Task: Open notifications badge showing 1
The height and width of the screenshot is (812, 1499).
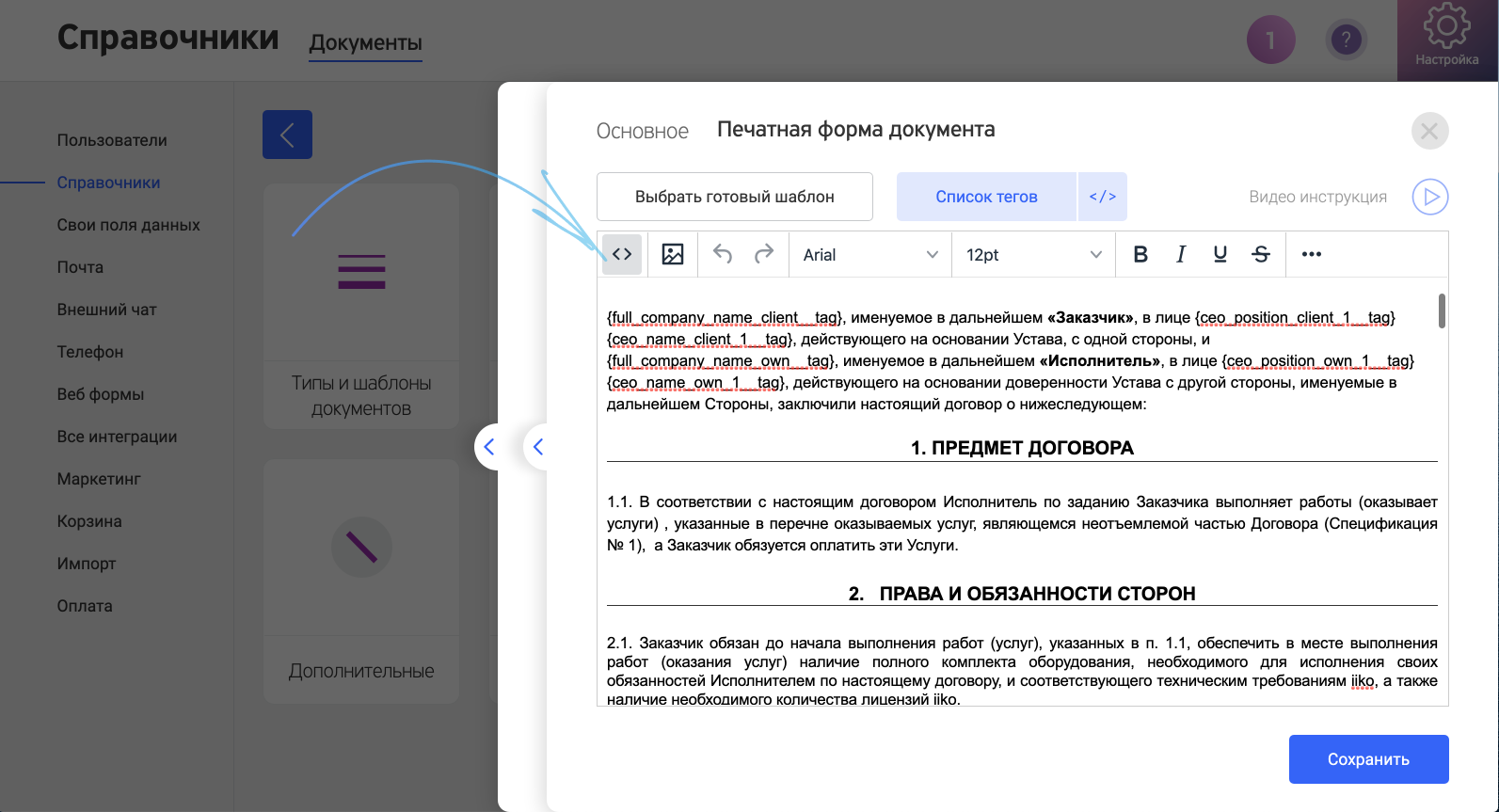Action: coord(1271,40)
